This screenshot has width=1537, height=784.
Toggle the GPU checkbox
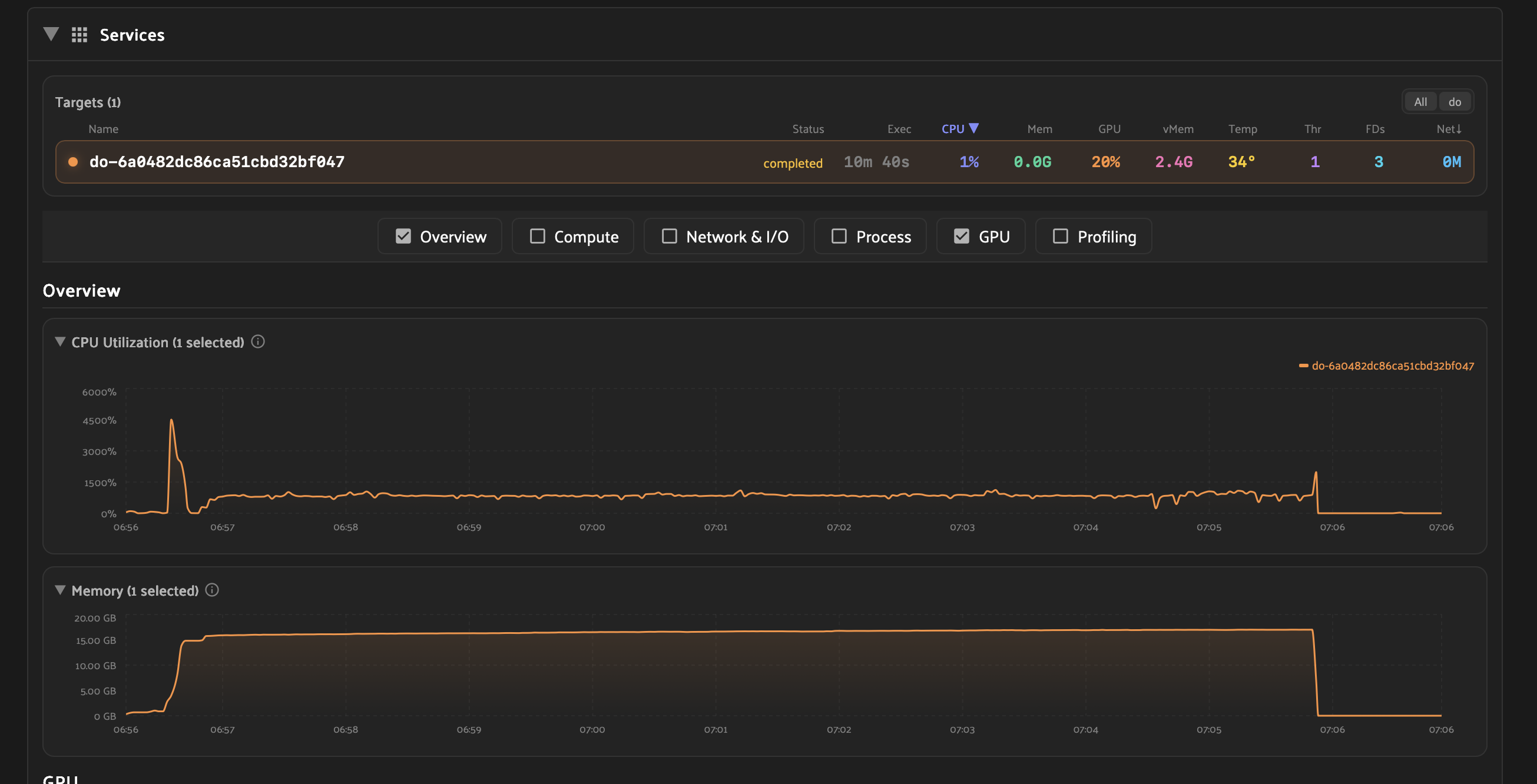click(x=962, y=236)
